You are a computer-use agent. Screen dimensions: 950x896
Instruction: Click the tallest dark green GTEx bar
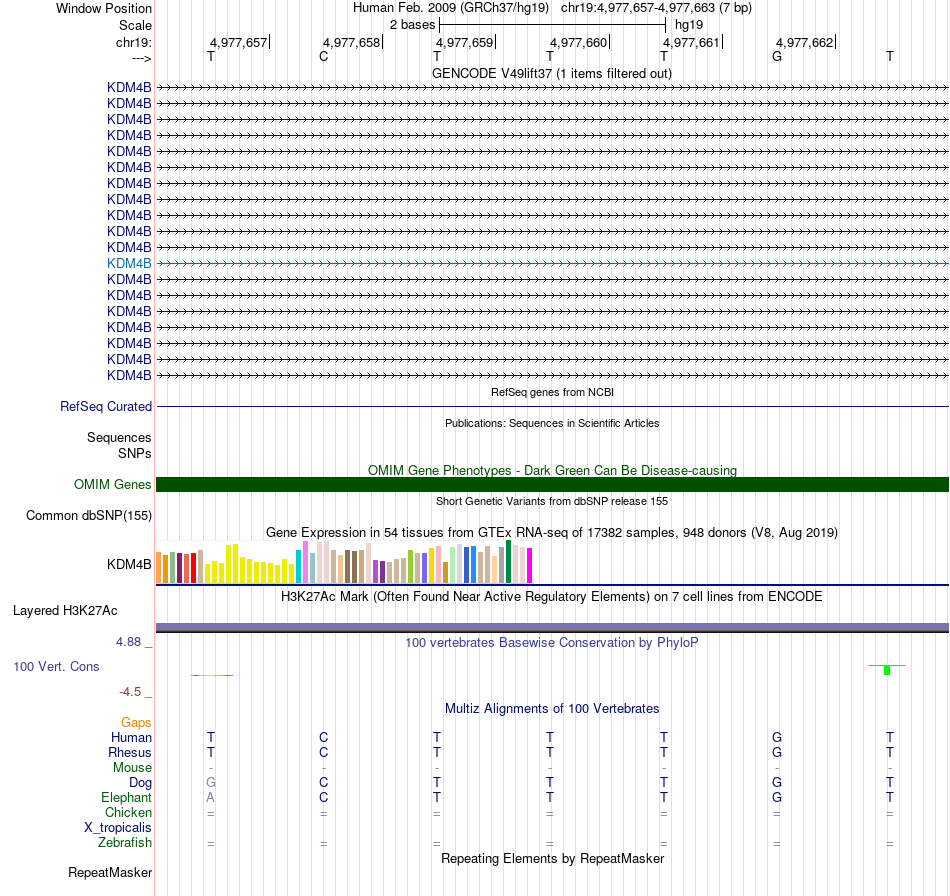point(508,562)
